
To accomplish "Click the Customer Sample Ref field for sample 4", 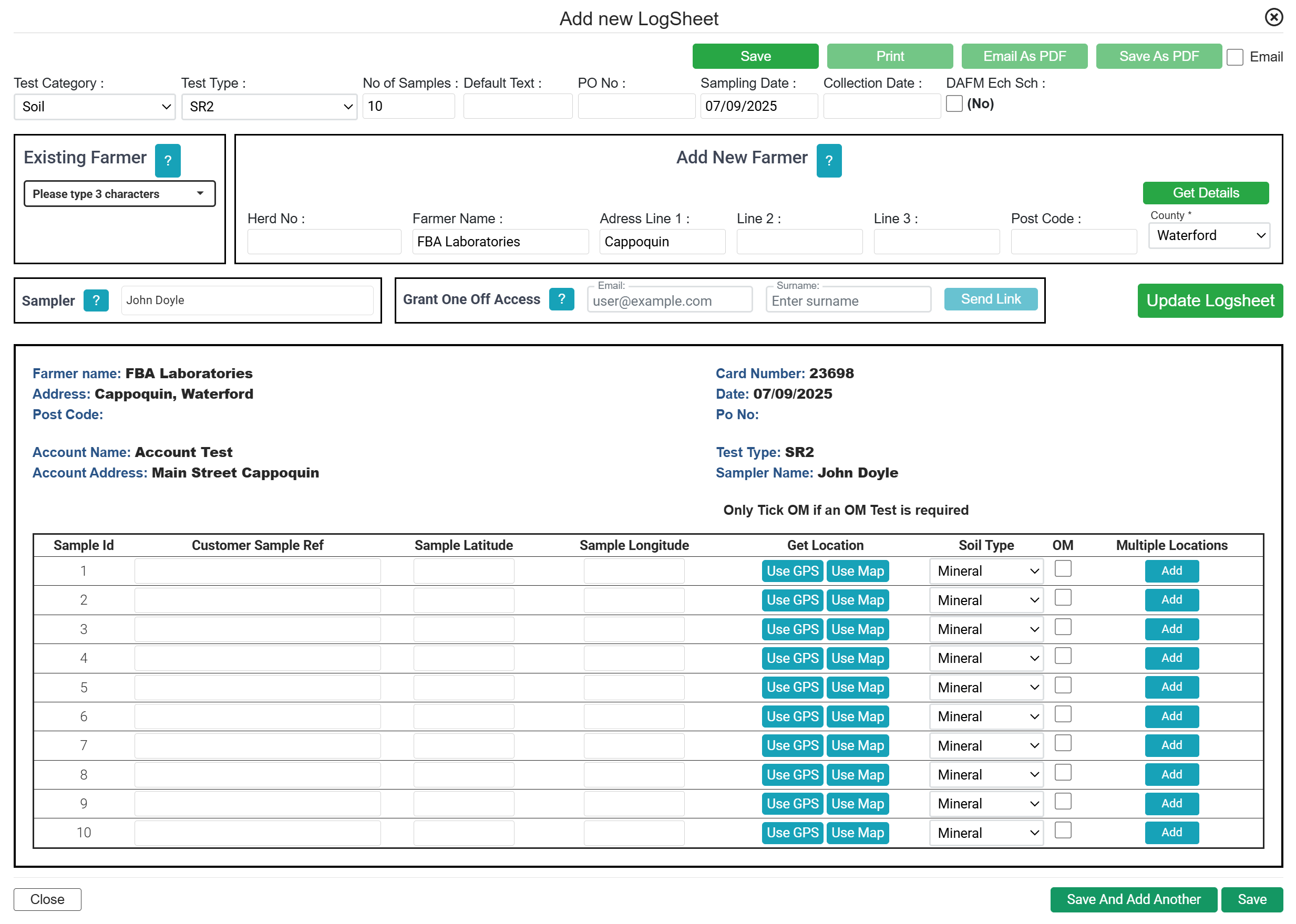I will [258, 658].
